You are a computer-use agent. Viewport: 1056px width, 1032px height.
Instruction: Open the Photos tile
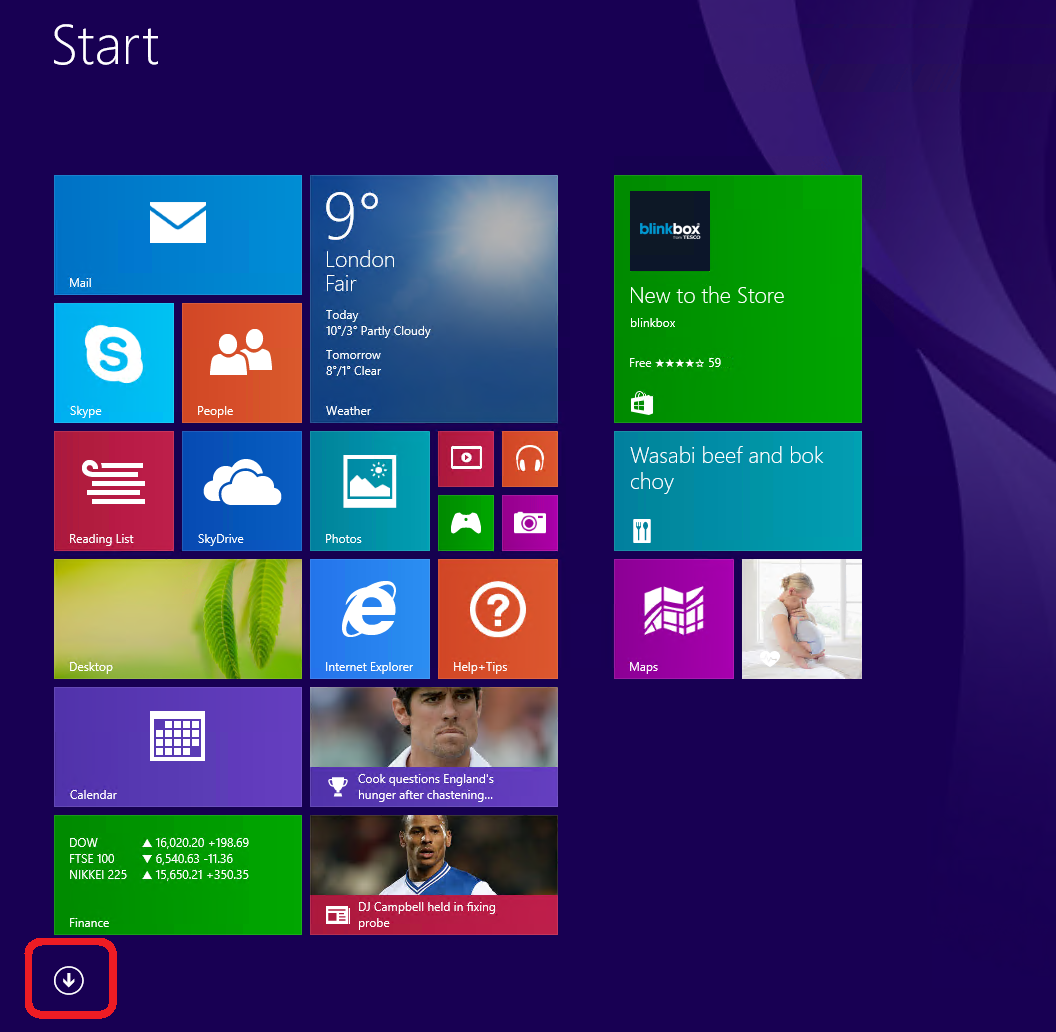(370, 491)
